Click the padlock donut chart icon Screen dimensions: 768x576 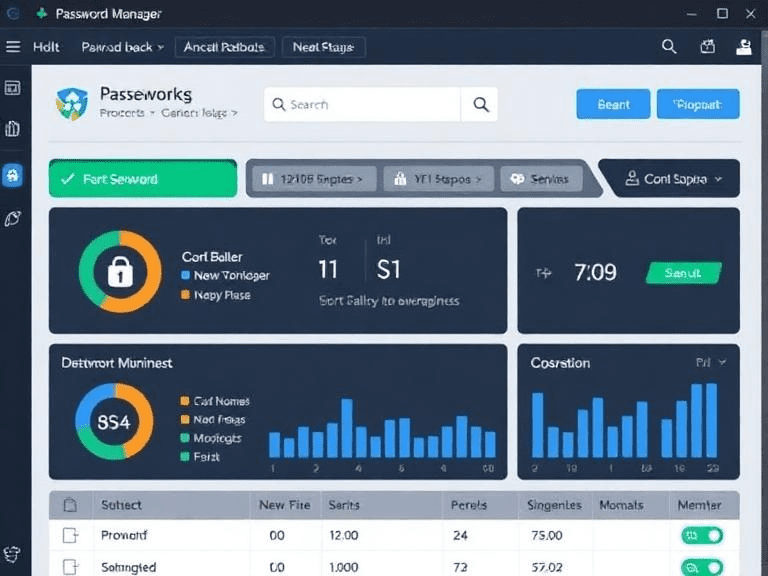[x=120, y=272]
